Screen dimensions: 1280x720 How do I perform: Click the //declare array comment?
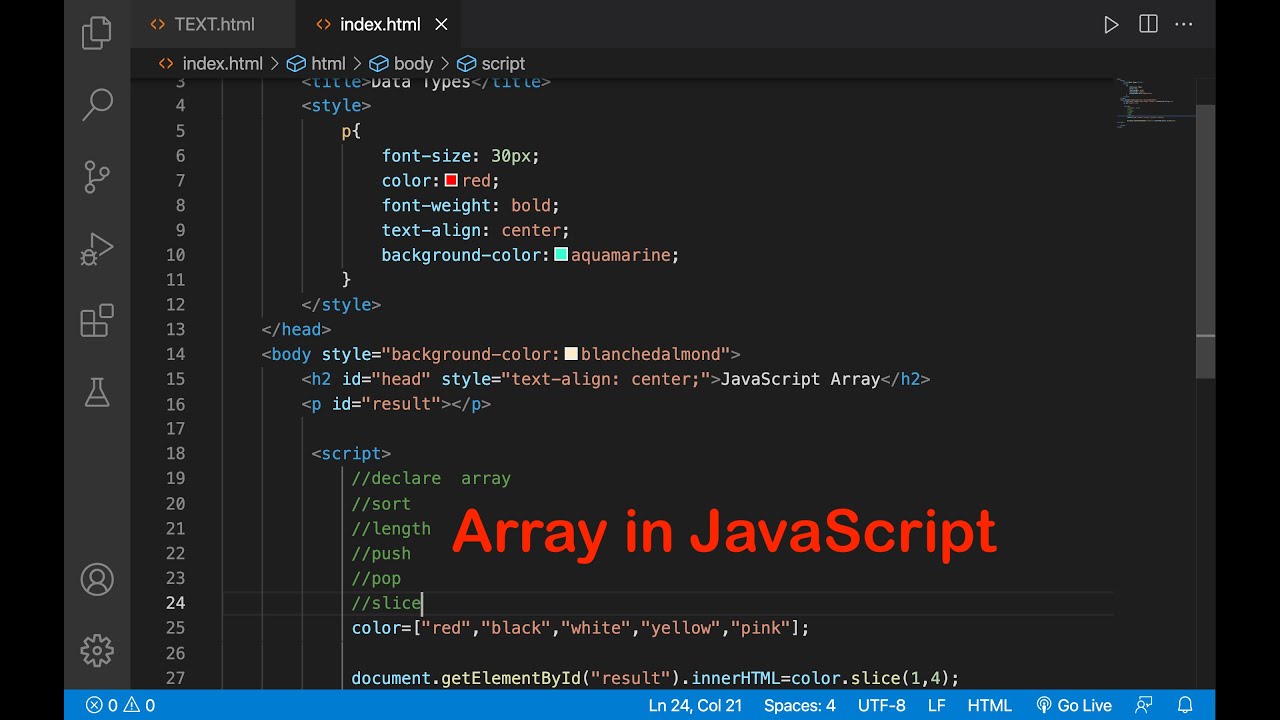click(x=431, y=478)
